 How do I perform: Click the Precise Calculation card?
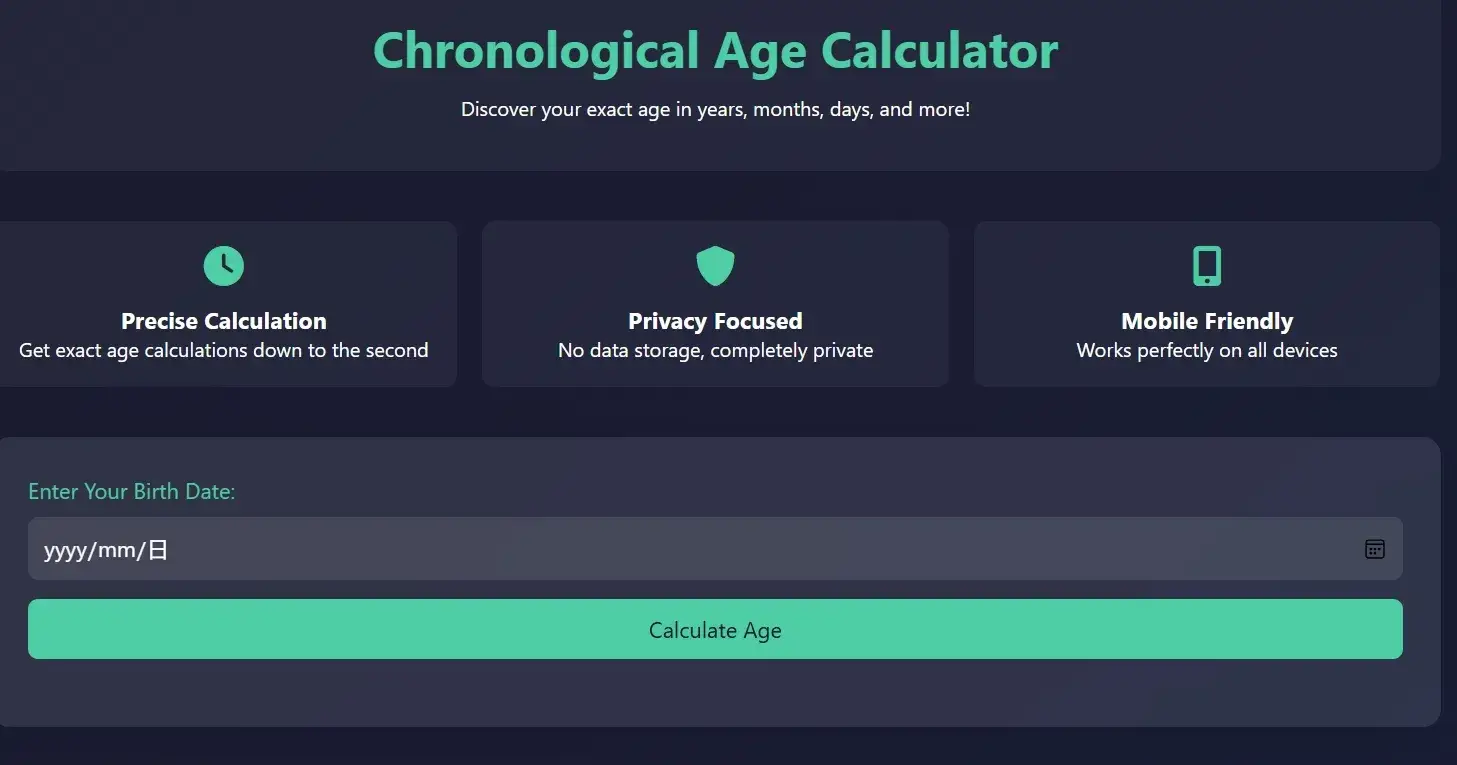(223, 303)
